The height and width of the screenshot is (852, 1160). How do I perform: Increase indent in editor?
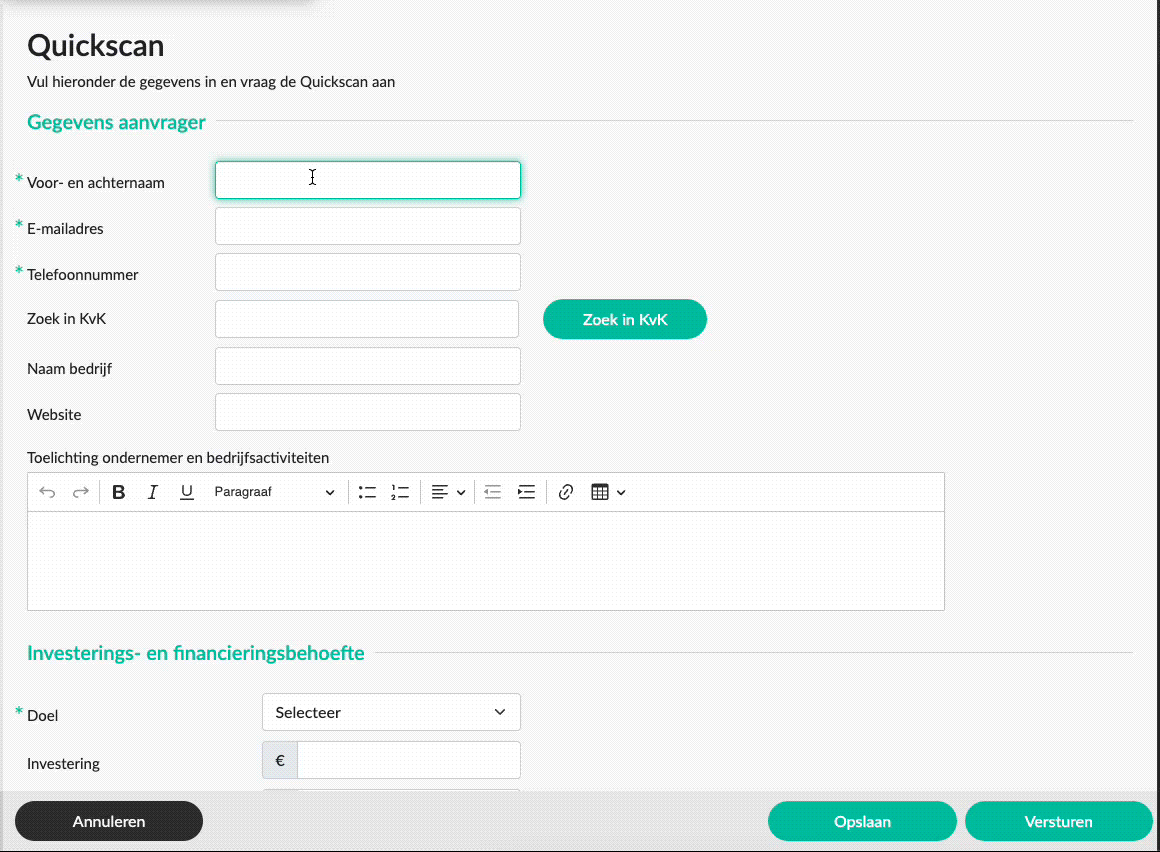(x=526, y=492)
